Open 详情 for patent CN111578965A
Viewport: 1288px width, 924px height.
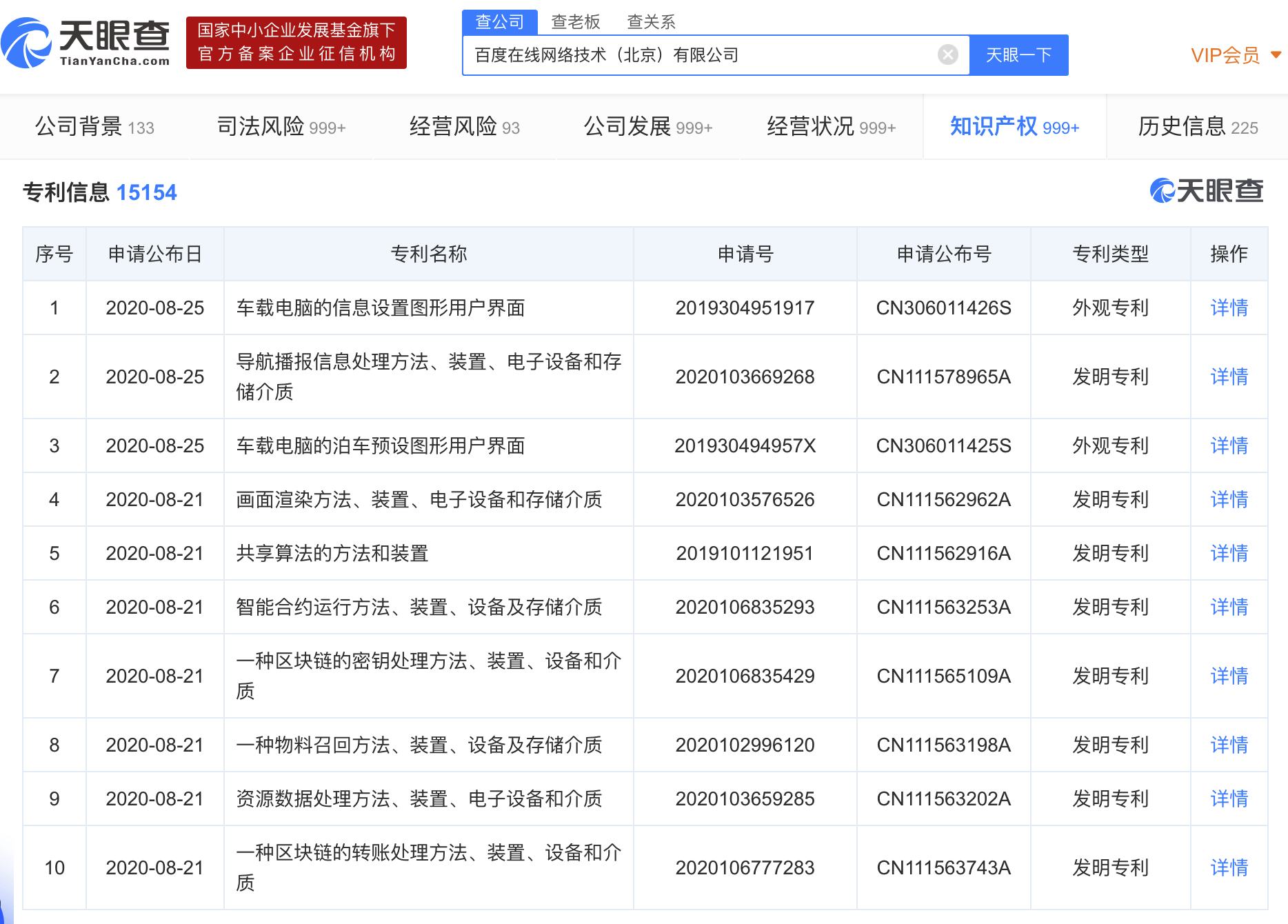1229,376
